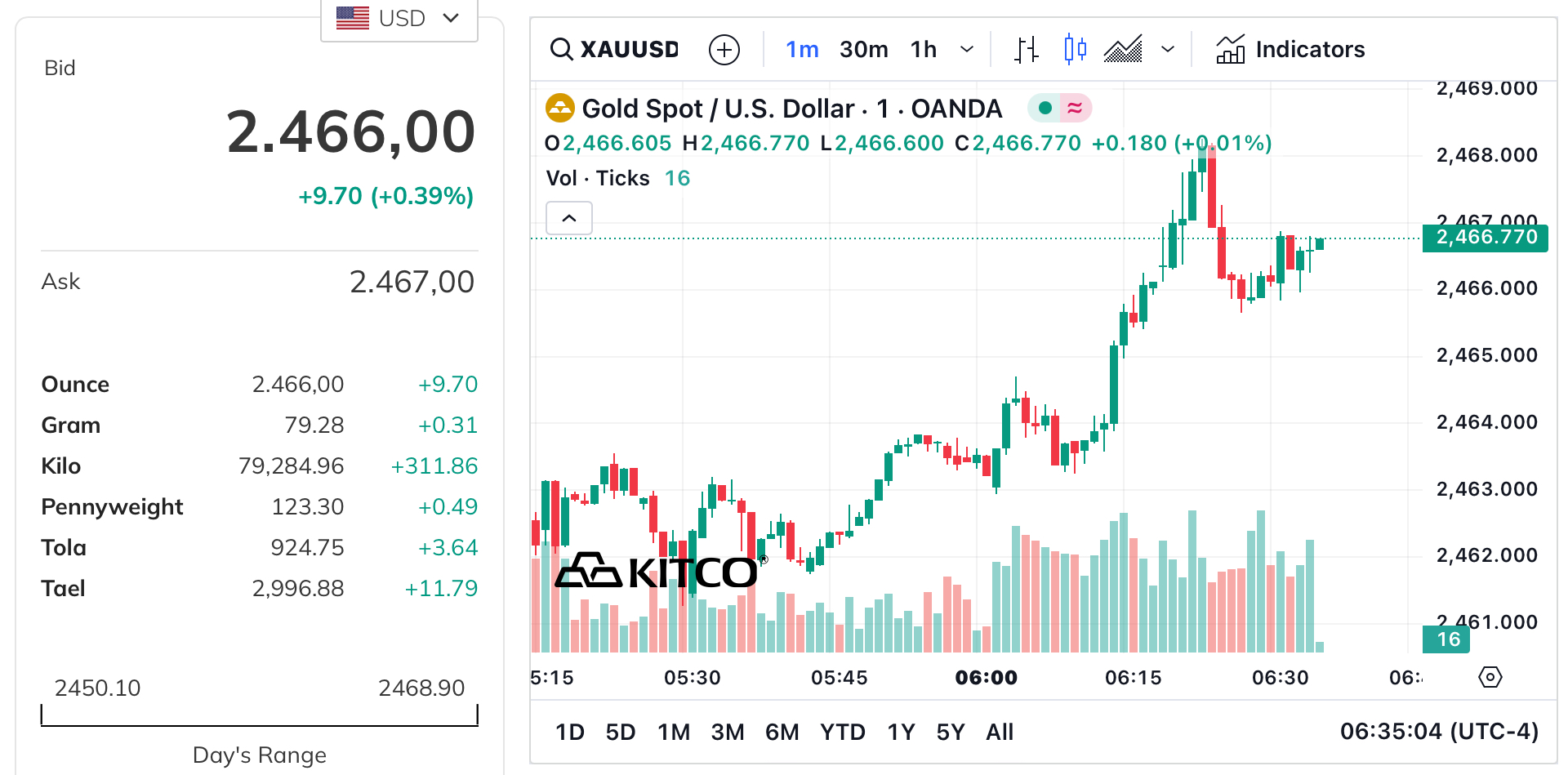This screenshot has height=775, width=1568.
Task: Click the 2,464.000 price axis label
Action: [x=1486, y=422]
